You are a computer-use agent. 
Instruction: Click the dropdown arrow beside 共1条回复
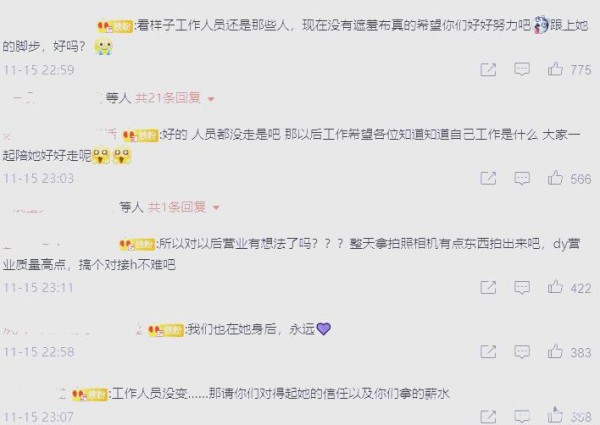tap(216, 208)
